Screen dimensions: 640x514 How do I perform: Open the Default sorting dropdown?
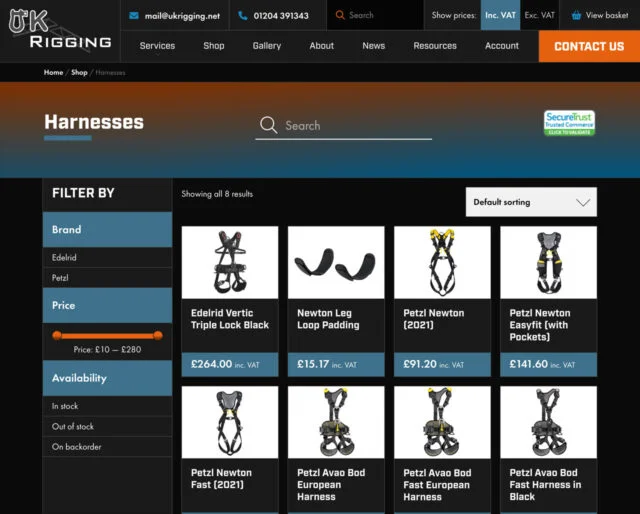point(531,202)
